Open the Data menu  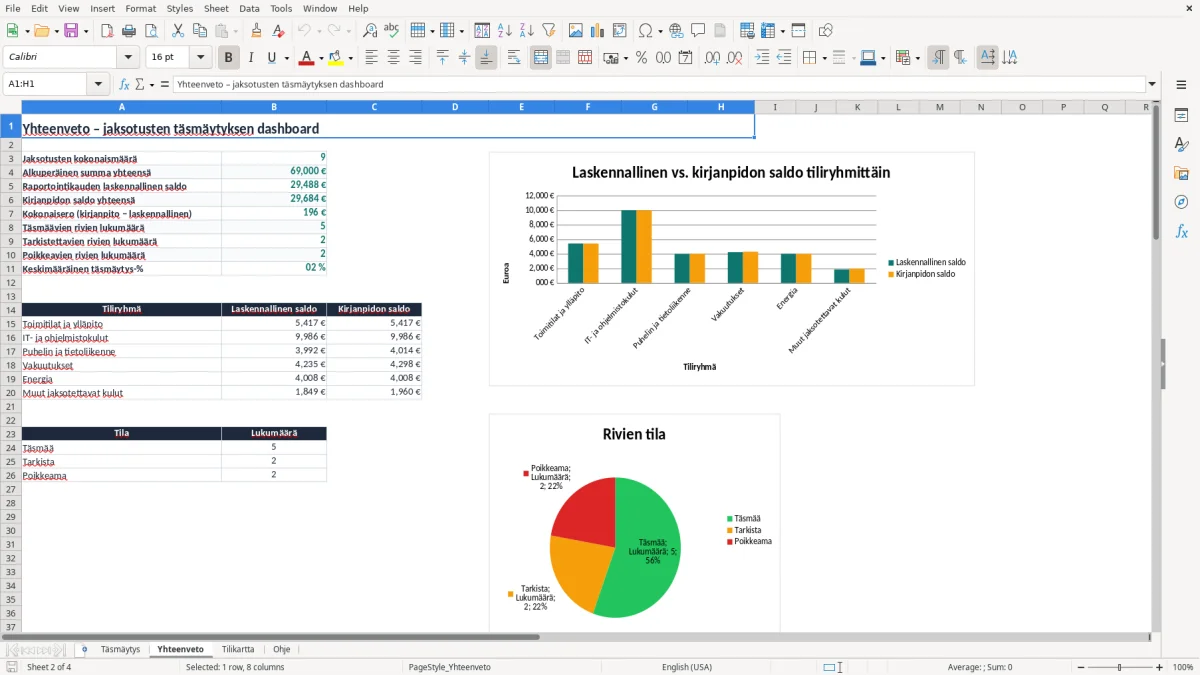pyautogui.click(x=249, y=8)
